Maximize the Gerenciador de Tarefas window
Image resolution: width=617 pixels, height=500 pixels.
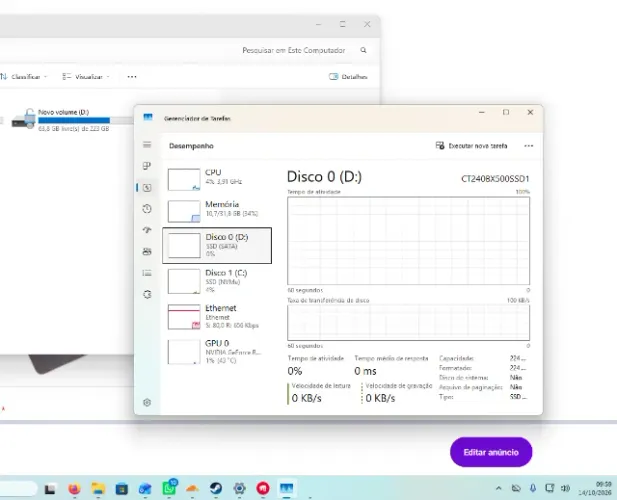coord(506,113)
